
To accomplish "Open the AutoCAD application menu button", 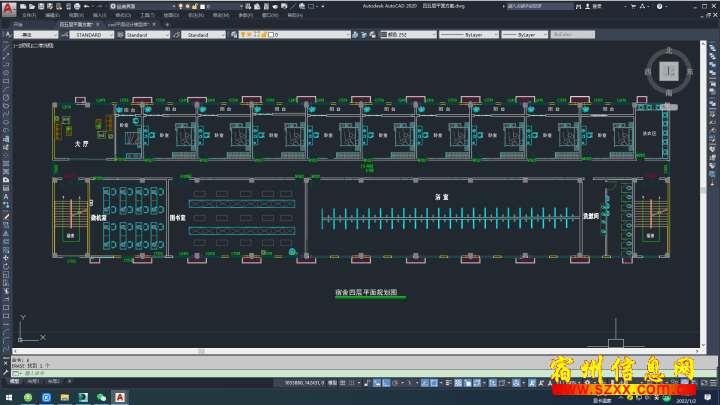I will 7,7.
